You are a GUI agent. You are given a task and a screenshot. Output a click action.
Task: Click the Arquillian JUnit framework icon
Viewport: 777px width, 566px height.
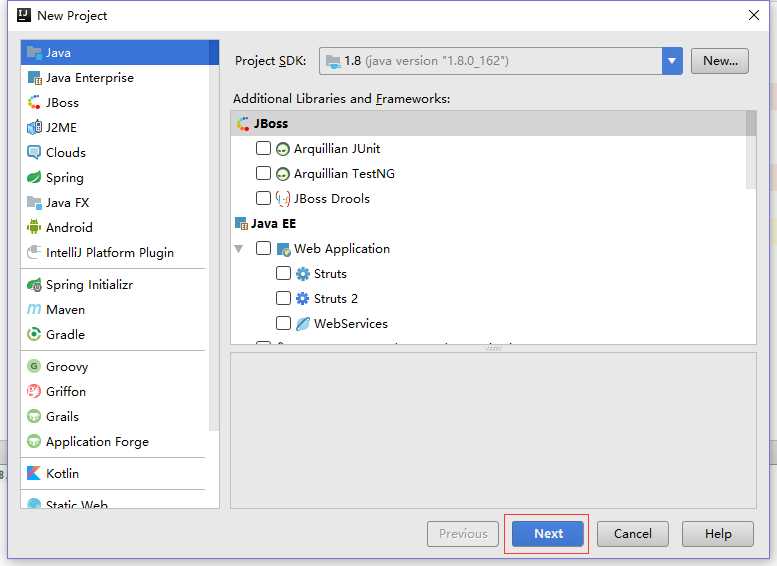click(282, 149)
